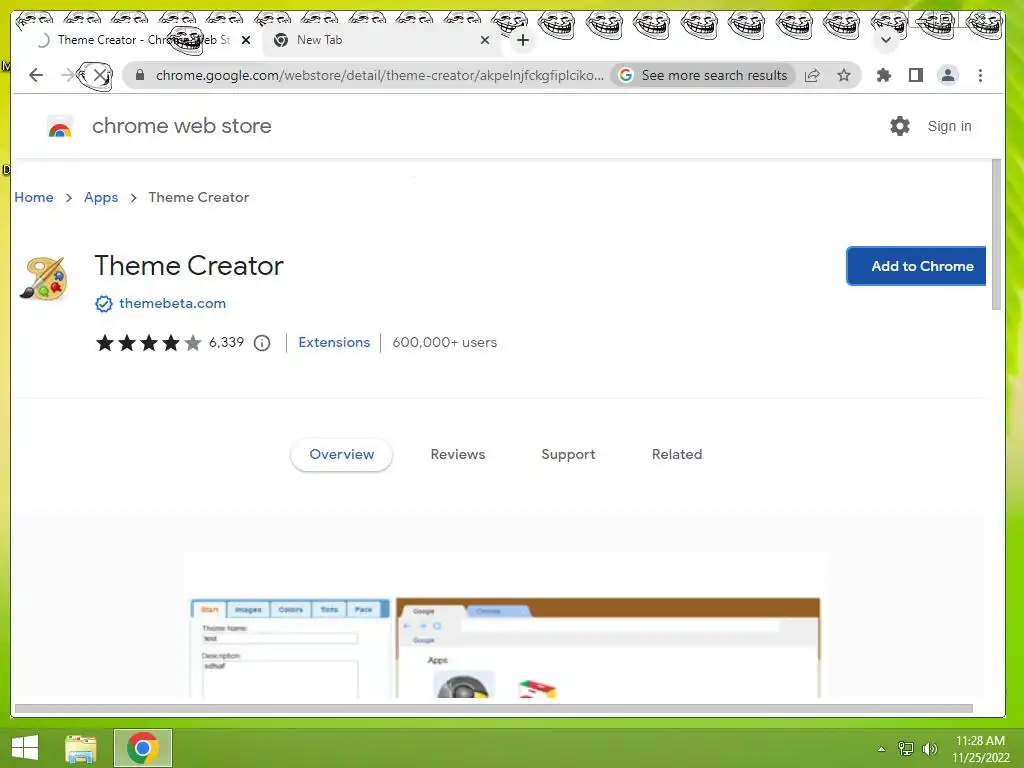Click the verified publisher badge icon
Screen dimensions: 1024x768
tap(103, 304)
